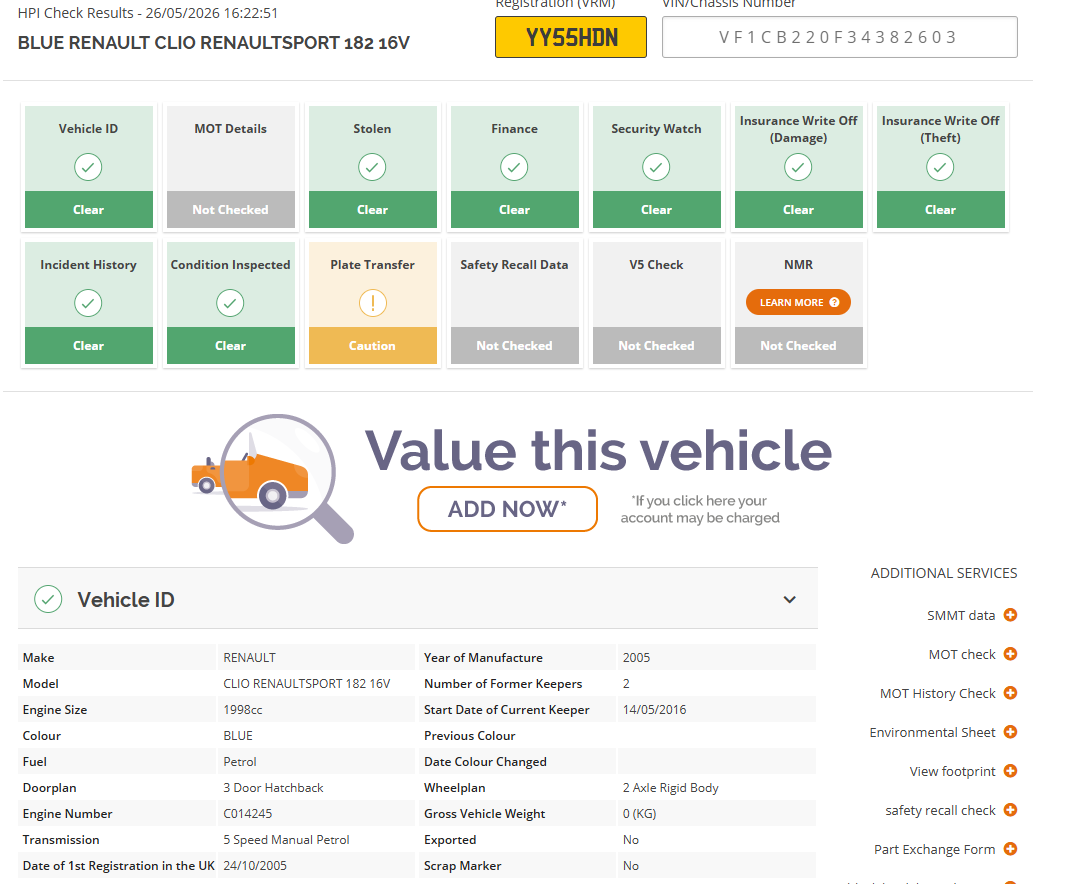Viewport: 1081px width, 884px height.
Task: Click LEARN MORE button in NMR tile
Action: [x=798, y=302]
